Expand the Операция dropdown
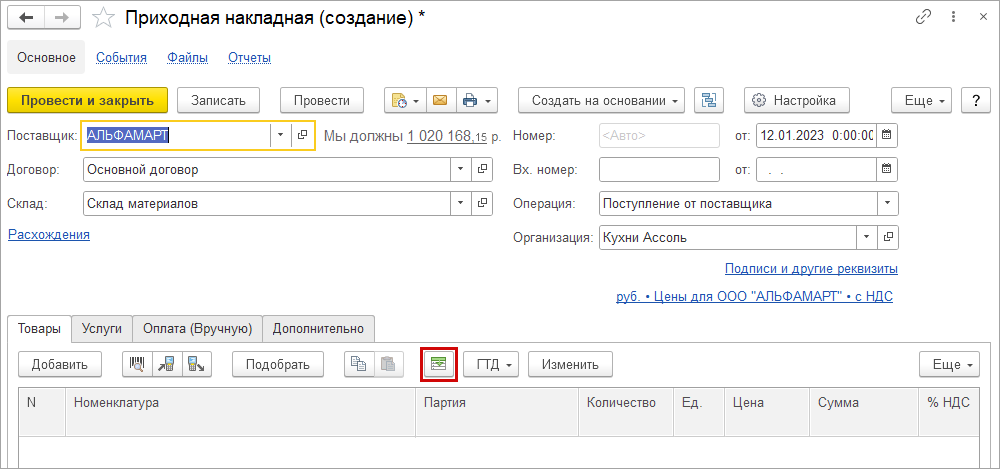 pos(887,204)
